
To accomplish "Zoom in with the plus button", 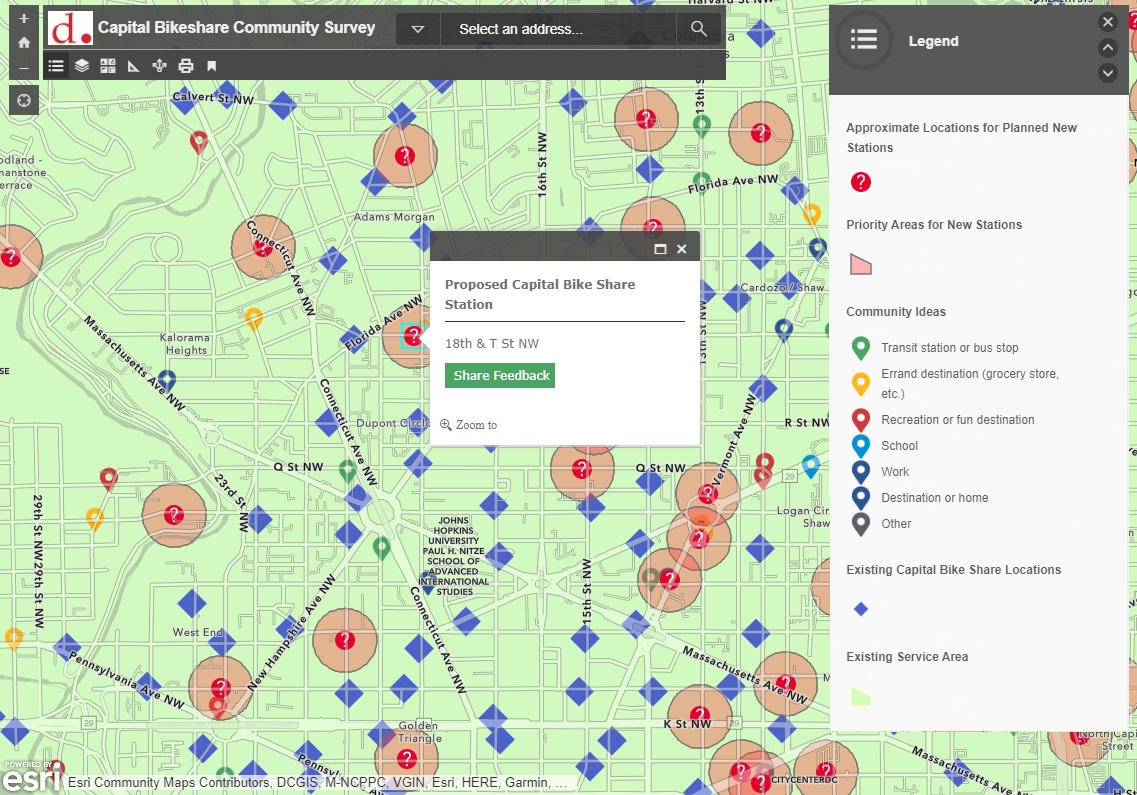I will point(23,17).
